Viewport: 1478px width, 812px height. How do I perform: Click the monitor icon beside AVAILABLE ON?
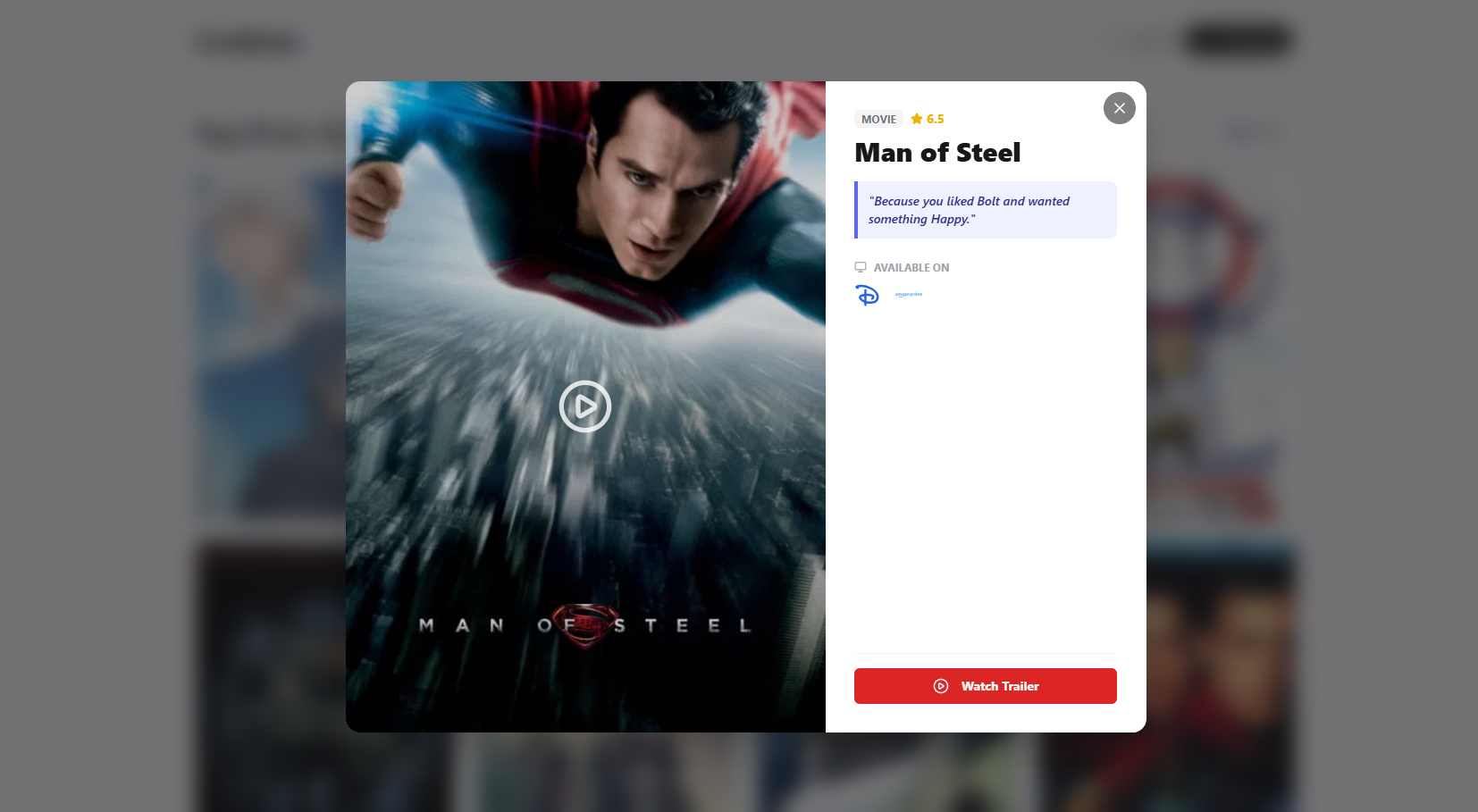click(x=860, y=266)
